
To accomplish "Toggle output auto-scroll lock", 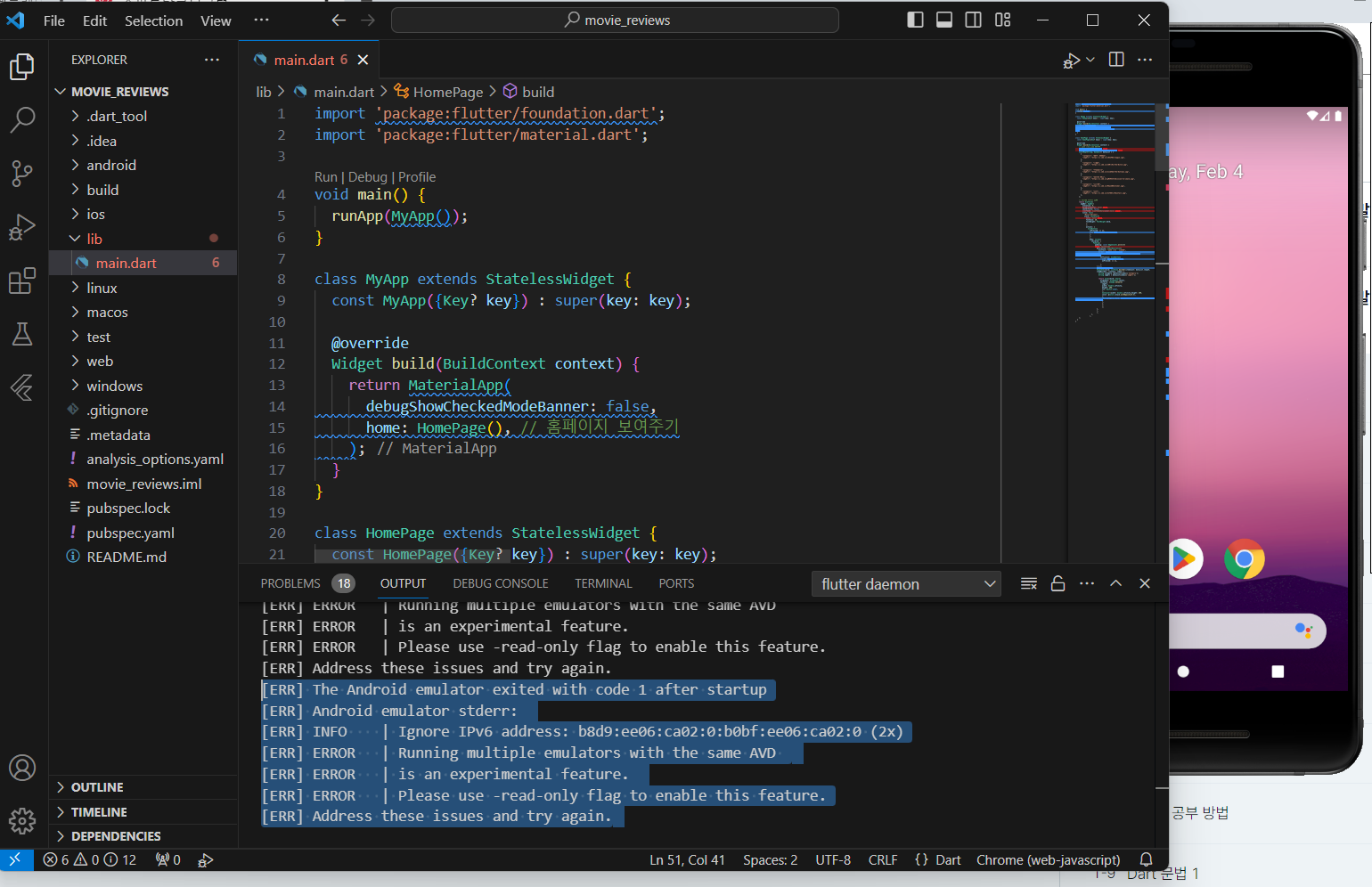I will (1058, 583).
